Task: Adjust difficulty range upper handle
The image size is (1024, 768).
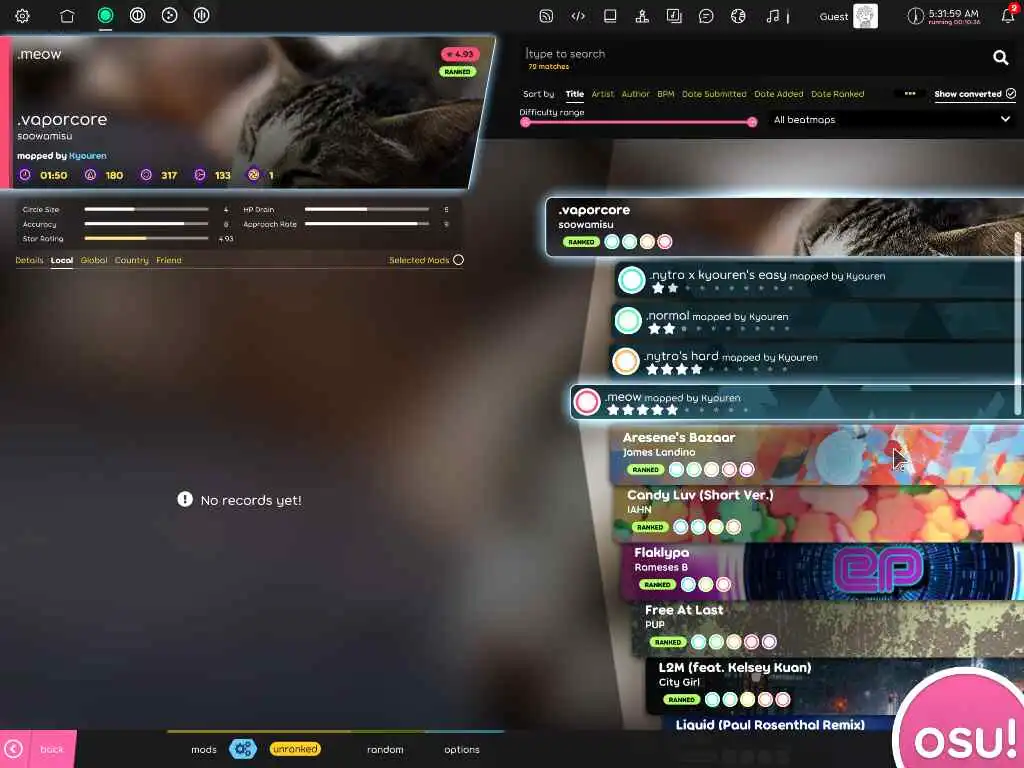Action: [752, 122]
